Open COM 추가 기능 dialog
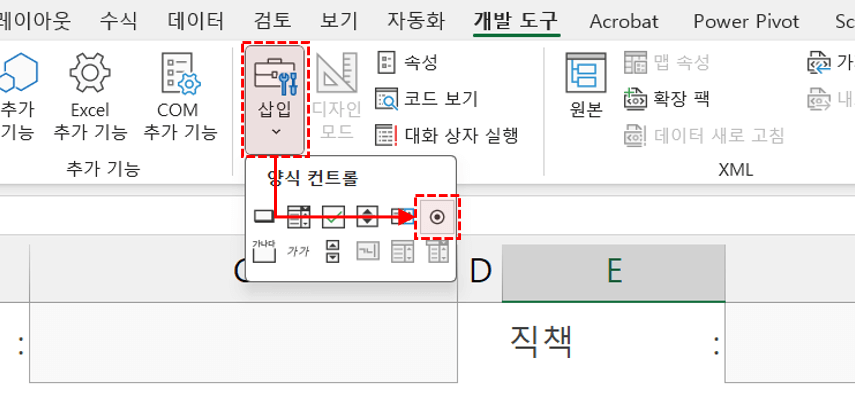Screen dimensions: 855x416 (180, 97)
